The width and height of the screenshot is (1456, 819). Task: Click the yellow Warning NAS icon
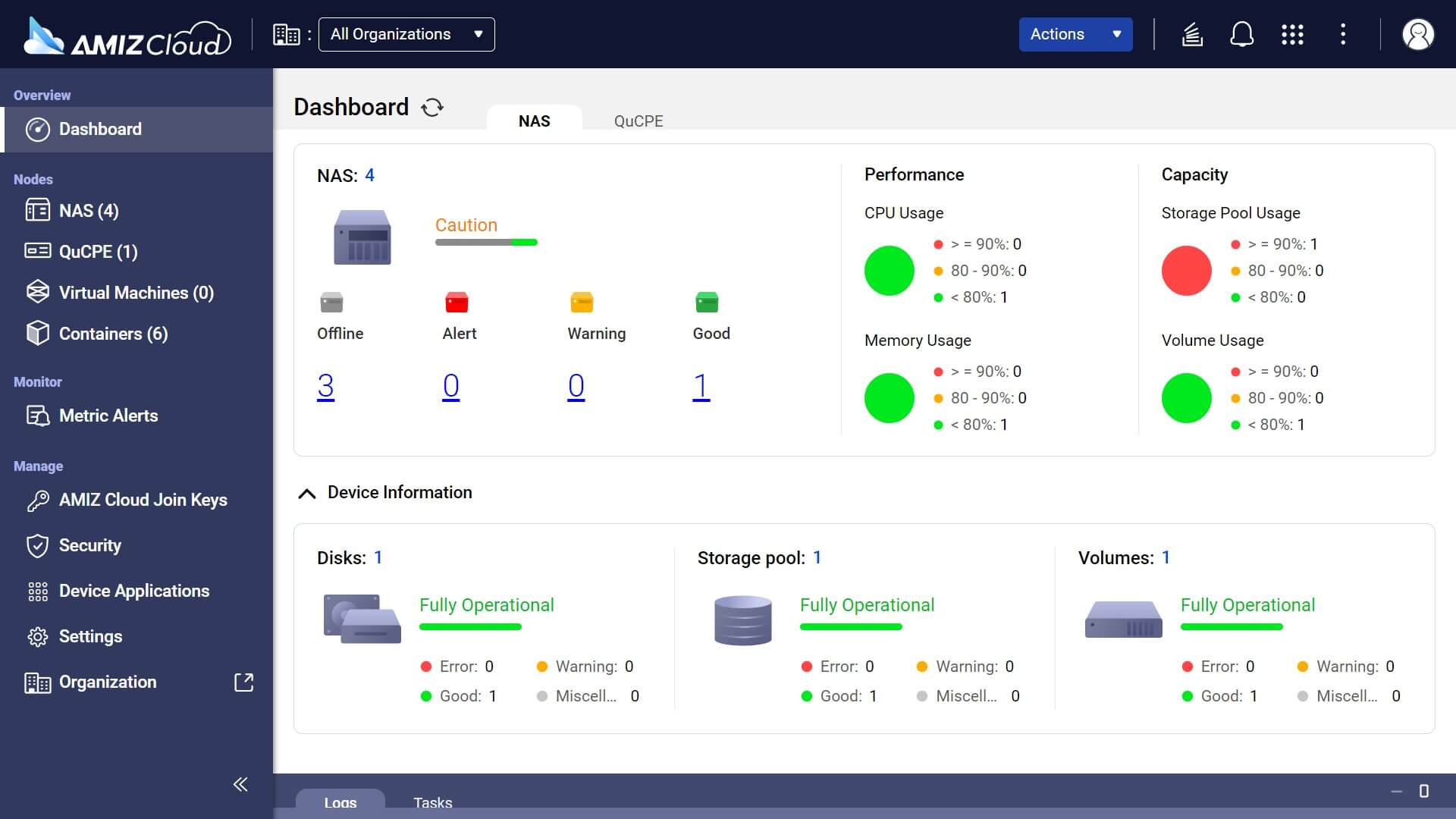click(582, 302)
